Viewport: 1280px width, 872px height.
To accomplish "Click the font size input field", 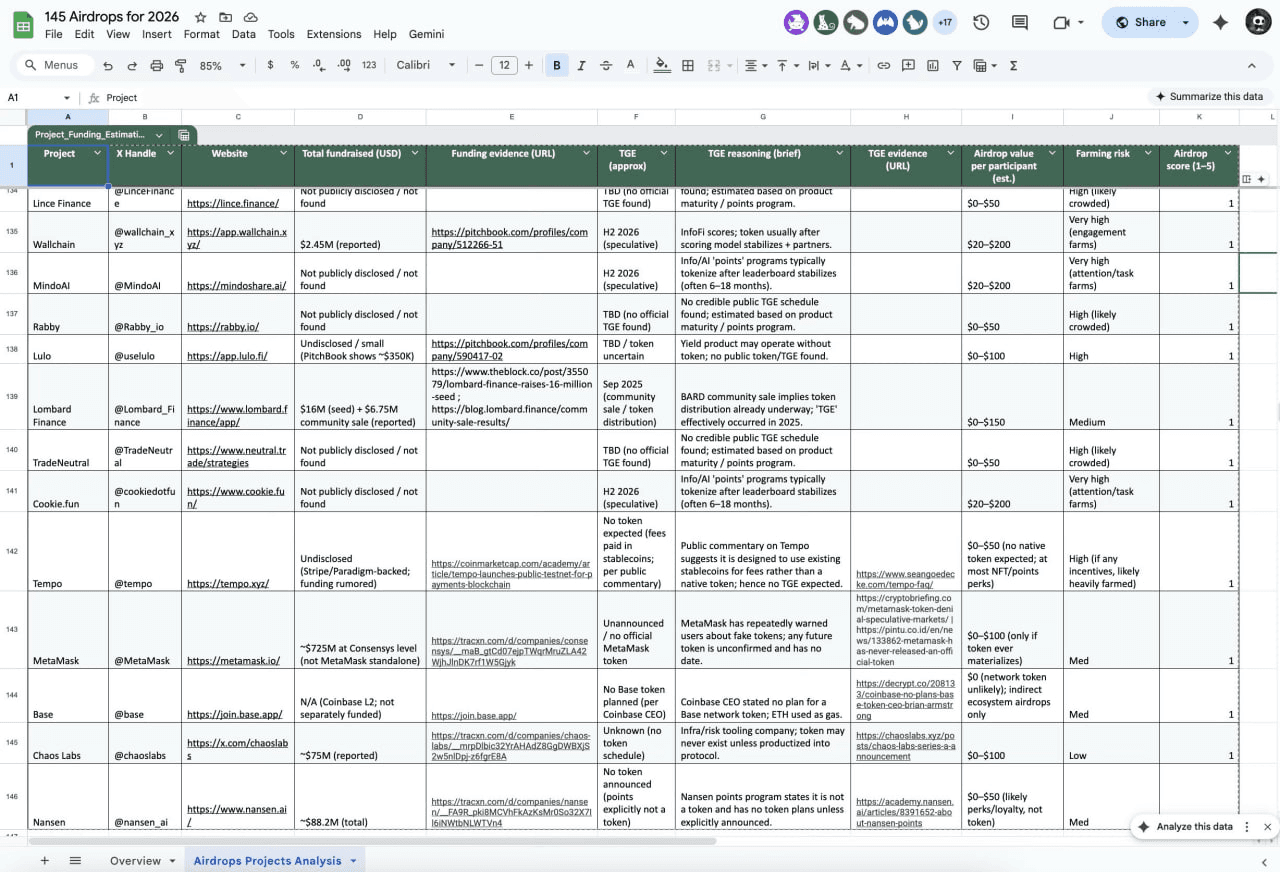I will coord(503,65).
